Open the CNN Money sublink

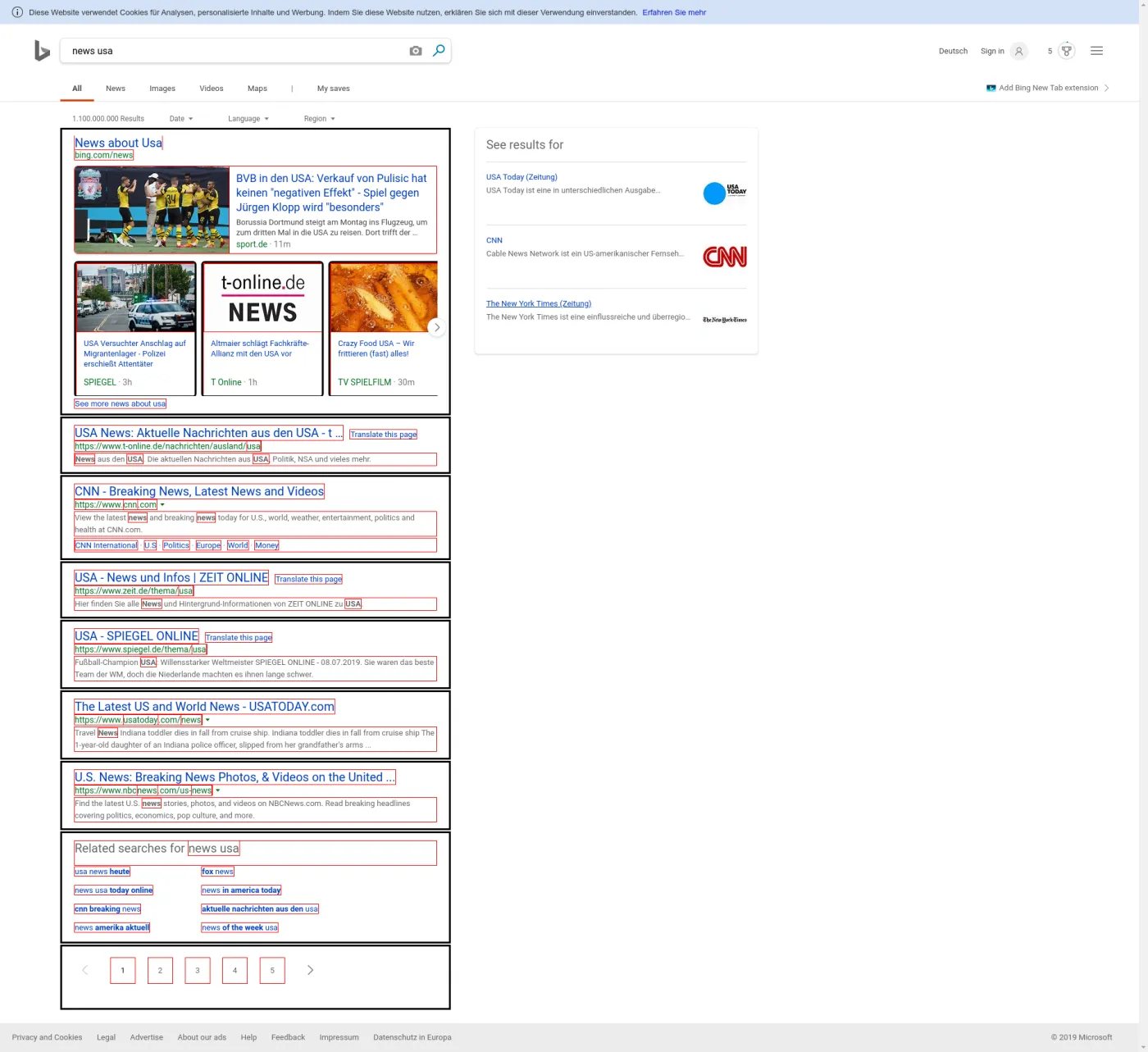(x=266, y=545)
